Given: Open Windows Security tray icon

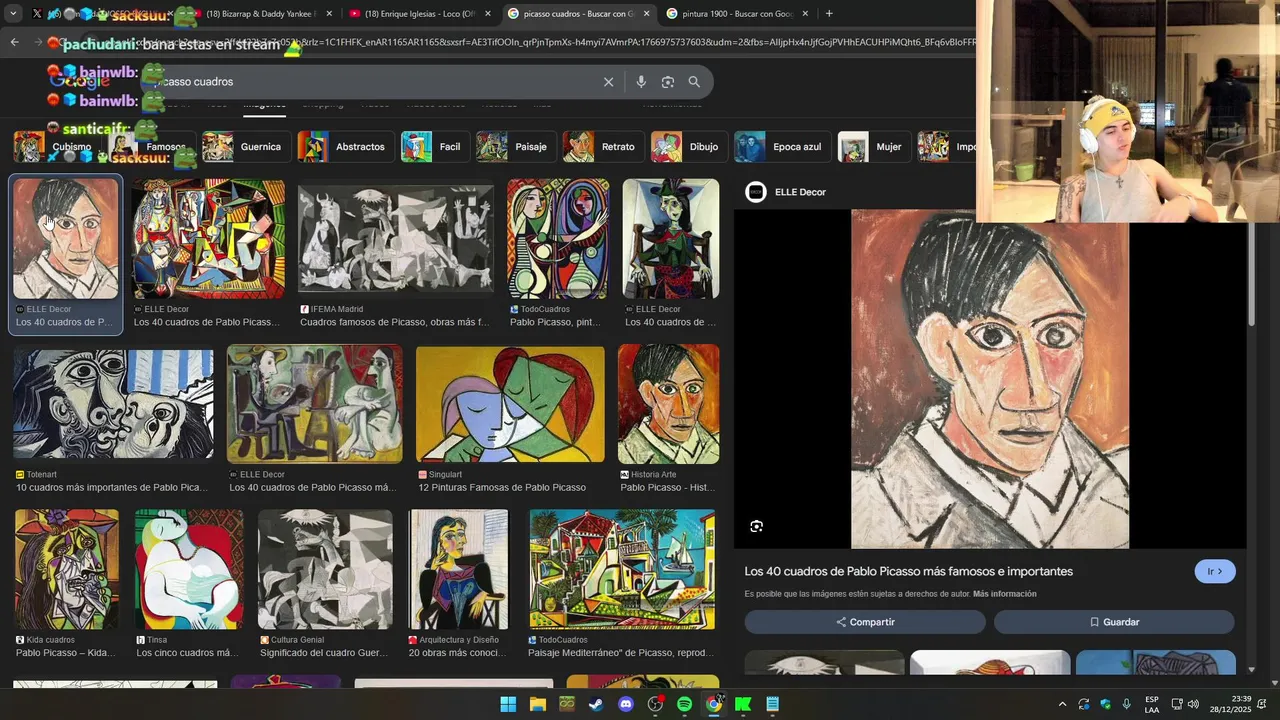Looking at the screenshot, I should (x=1105, y=704).
